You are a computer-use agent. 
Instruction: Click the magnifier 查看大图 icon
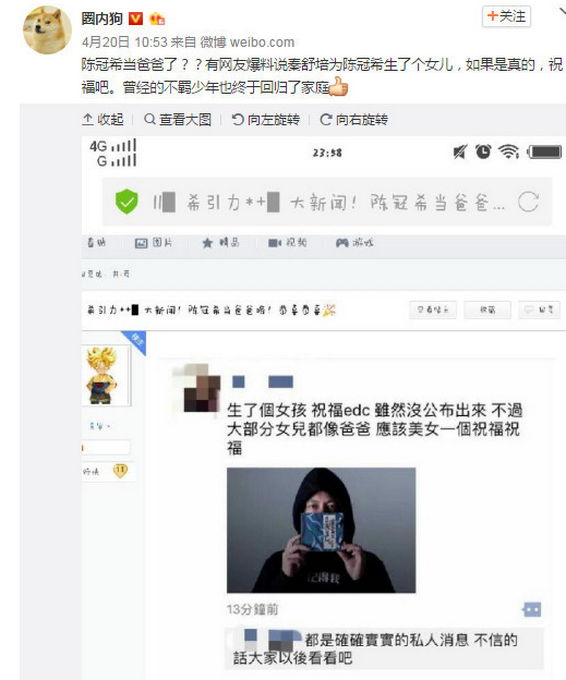150,119
